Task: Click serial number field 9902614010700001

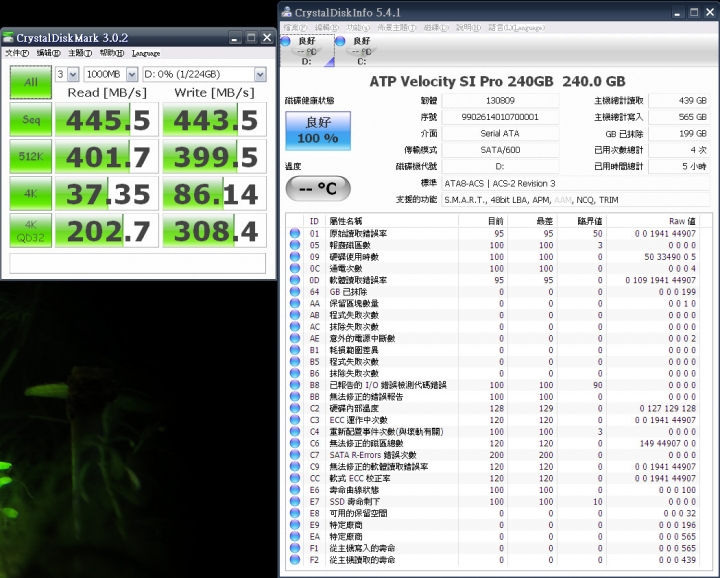Action: (x=500, y=117)
